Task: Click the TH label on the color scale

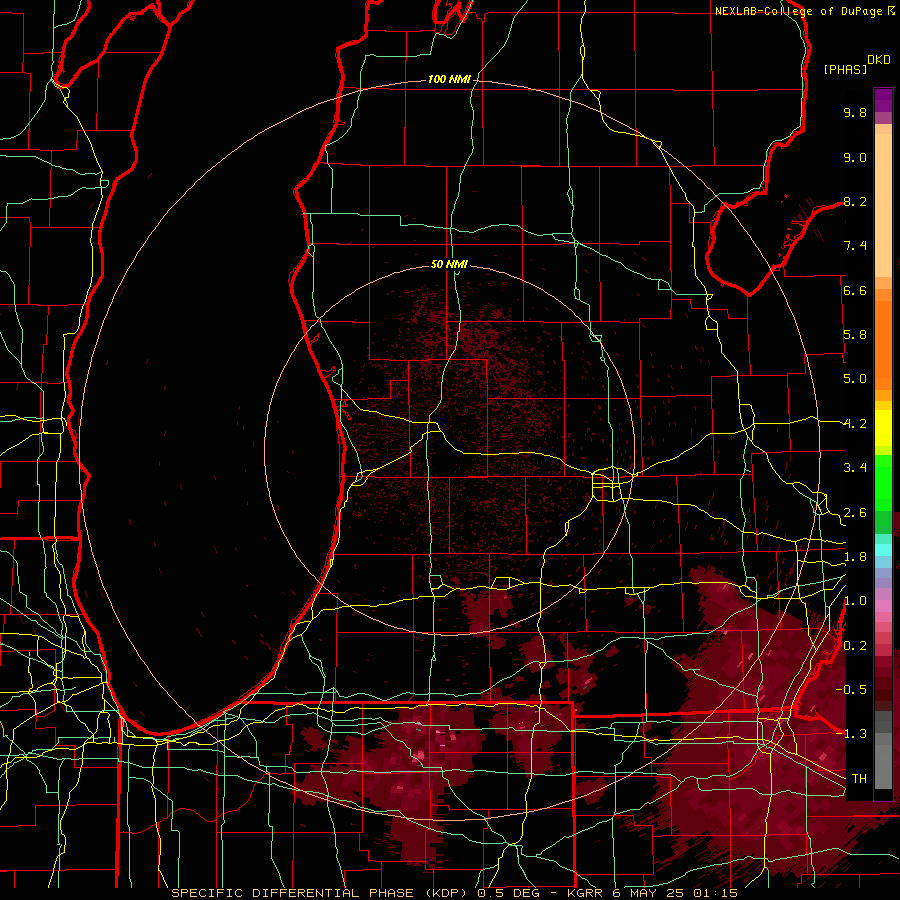Action: tap(859, 778)
